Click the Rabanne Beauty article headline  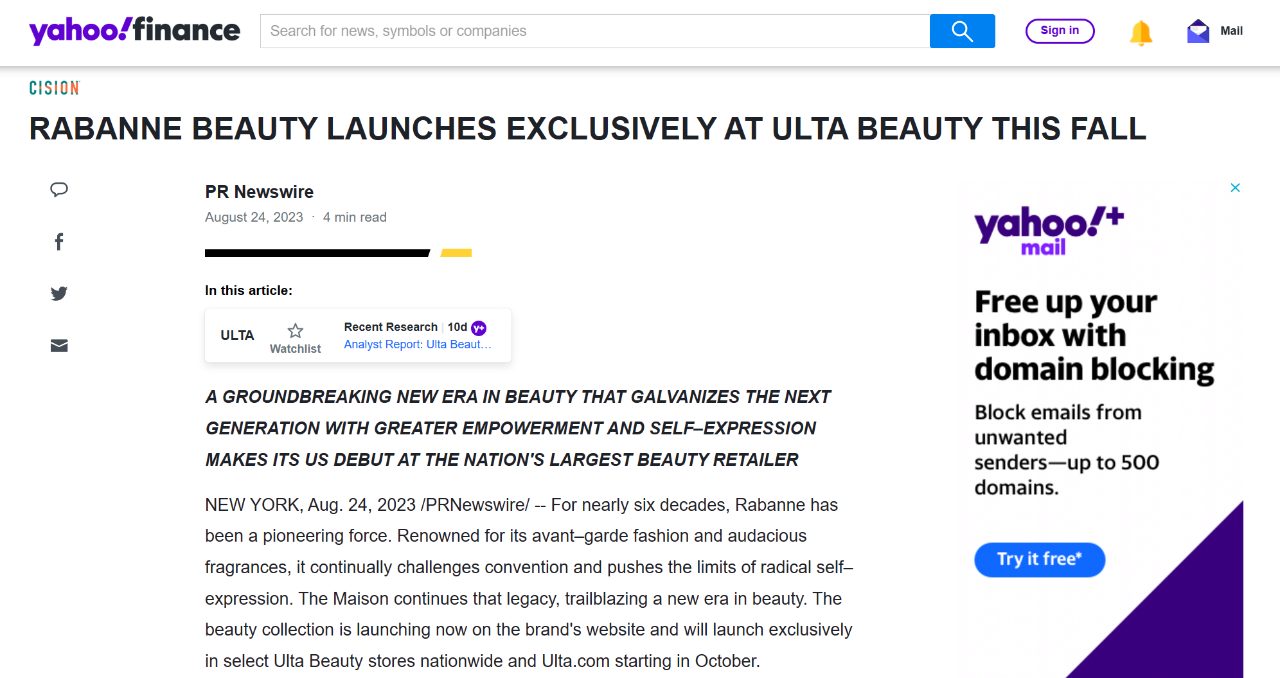pyautogui.click(x=588, y=129)
